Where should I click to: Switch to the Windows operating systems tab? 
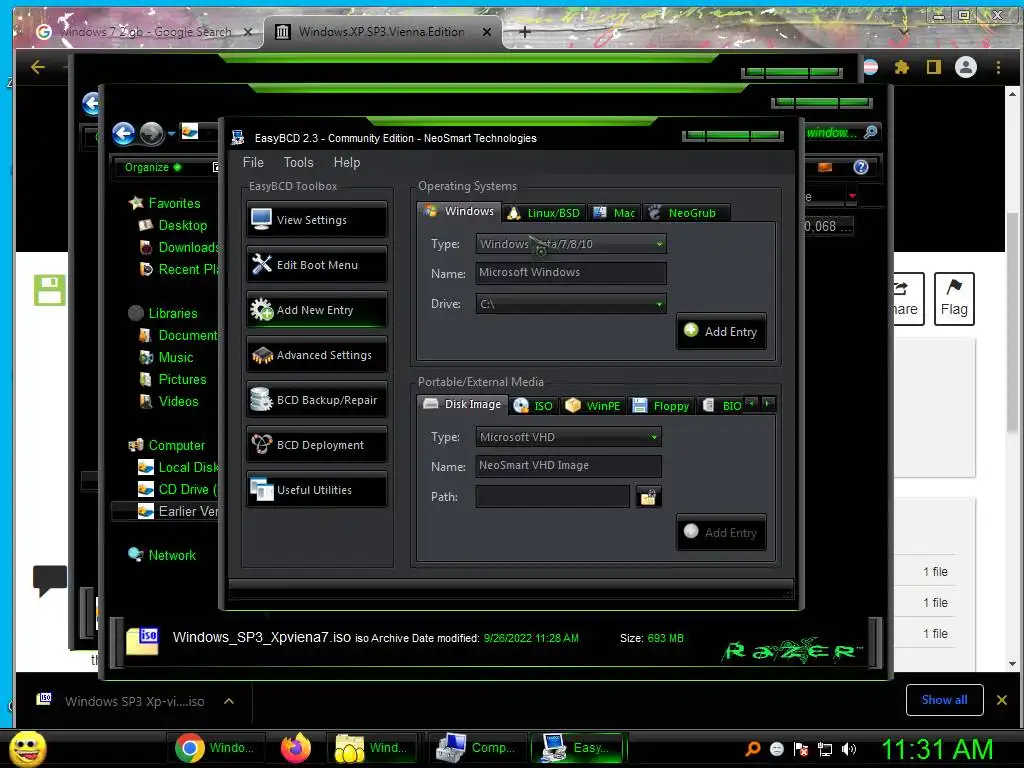(x=458, y=212)
